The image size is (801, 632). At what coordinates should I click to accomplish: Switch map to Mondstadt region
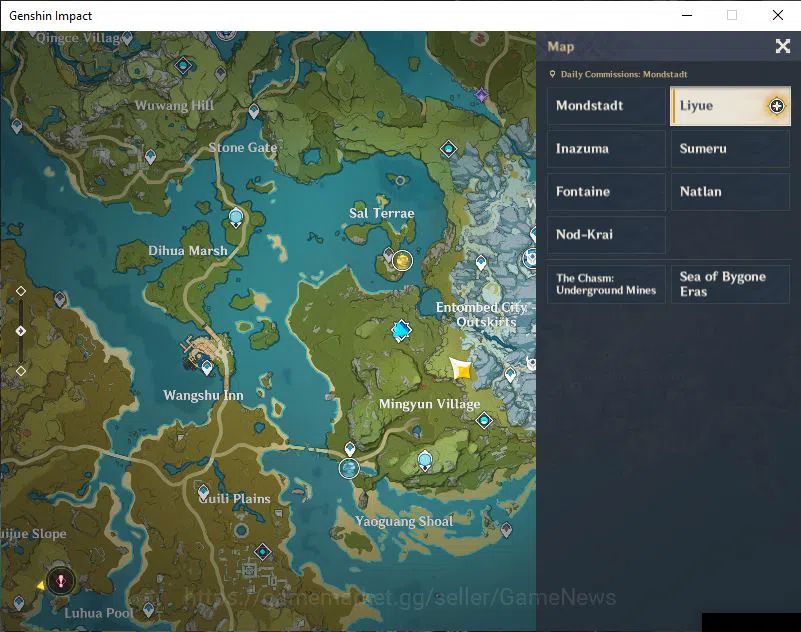[606, 106]
